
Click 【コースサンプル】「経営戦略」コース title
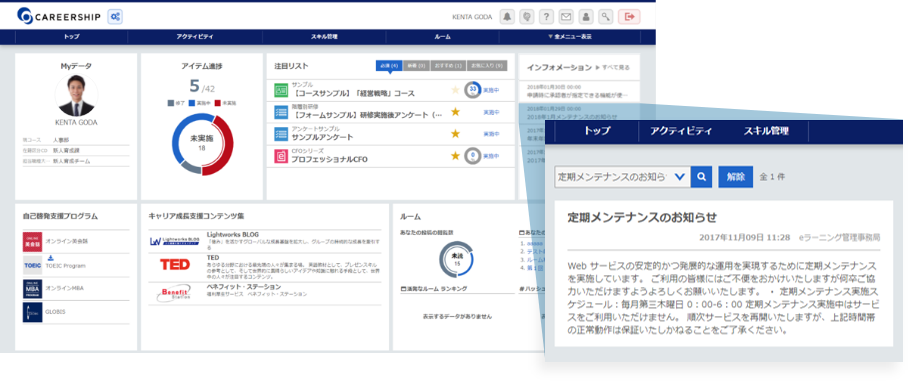(353, 93)
